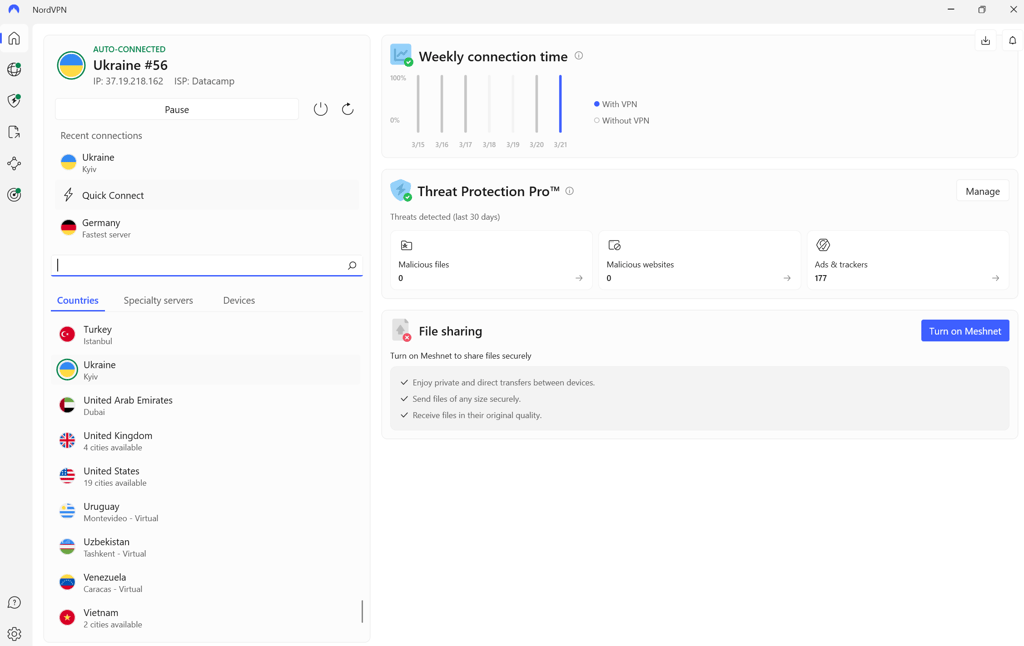Select Uzbekistan Tashkent - Virtual
The image size is (1024, 646).
click(206, 547)
